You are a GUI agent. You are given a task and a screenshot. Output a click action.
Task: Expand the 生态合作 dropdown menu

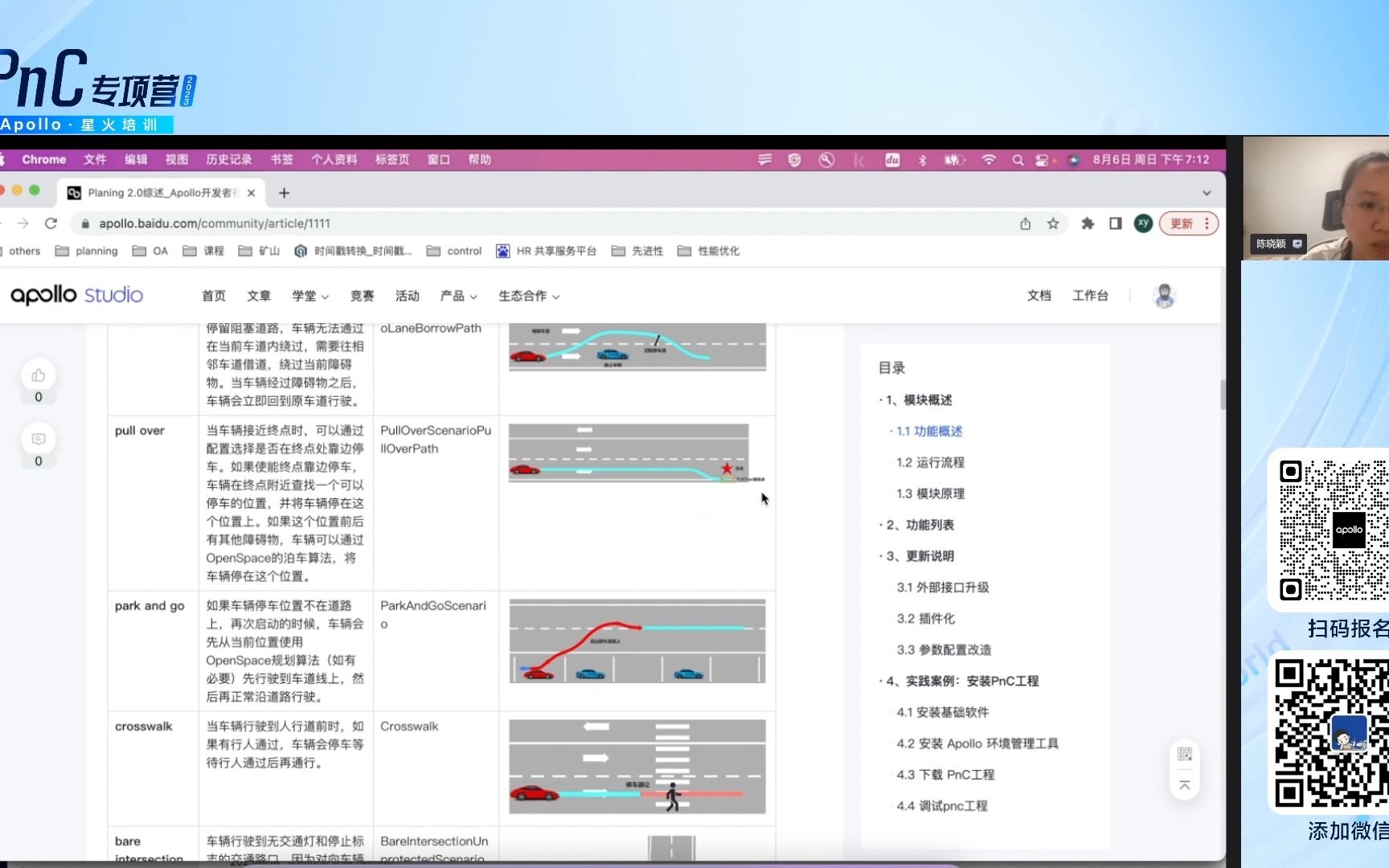(x=529, y=296)
